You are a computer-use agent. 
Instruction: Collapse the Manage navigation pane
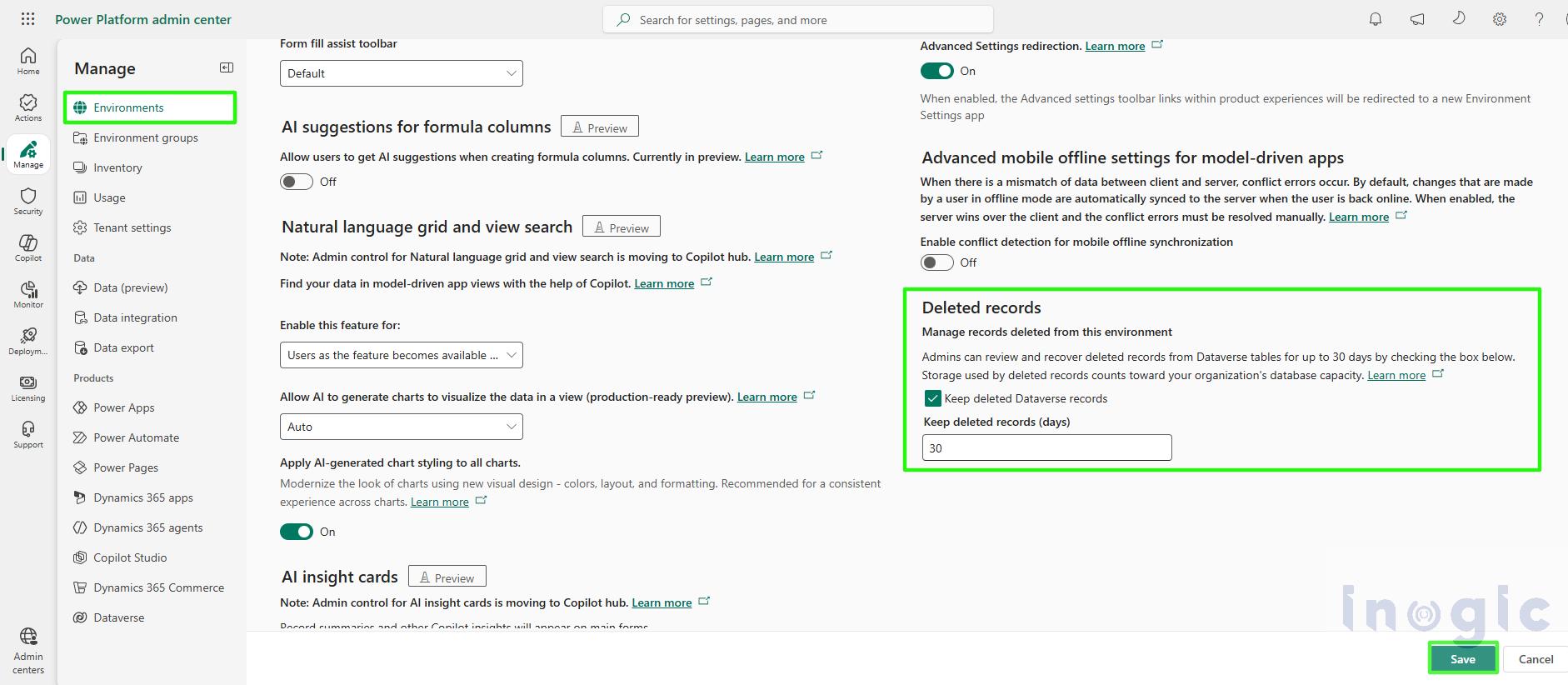[227, 67]
